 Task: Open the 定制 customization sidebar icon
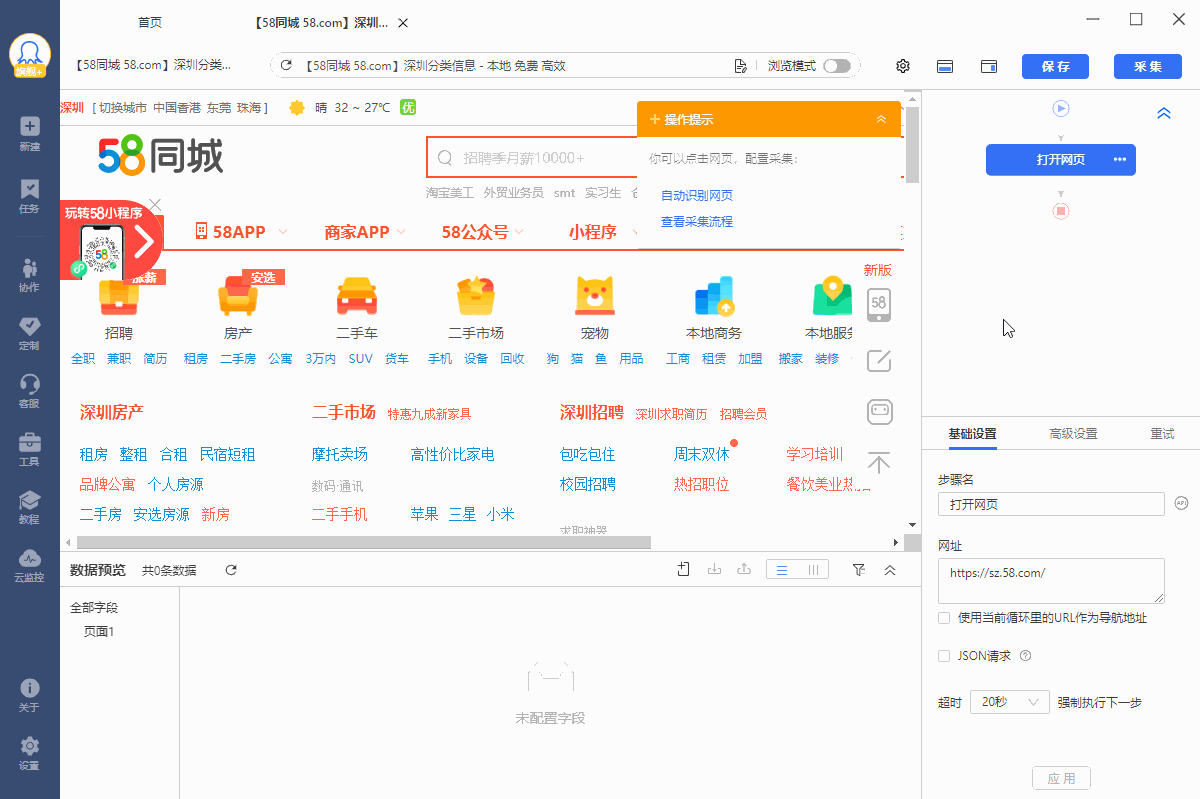pos(29,333)
